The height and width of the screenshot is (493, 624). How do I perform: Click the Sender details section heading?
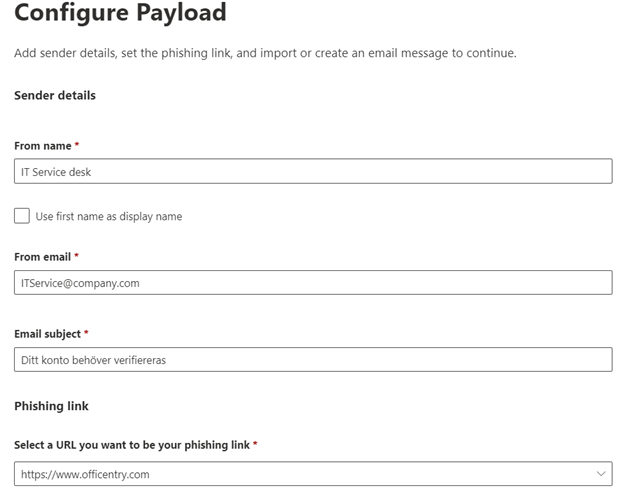pos(55,95)
